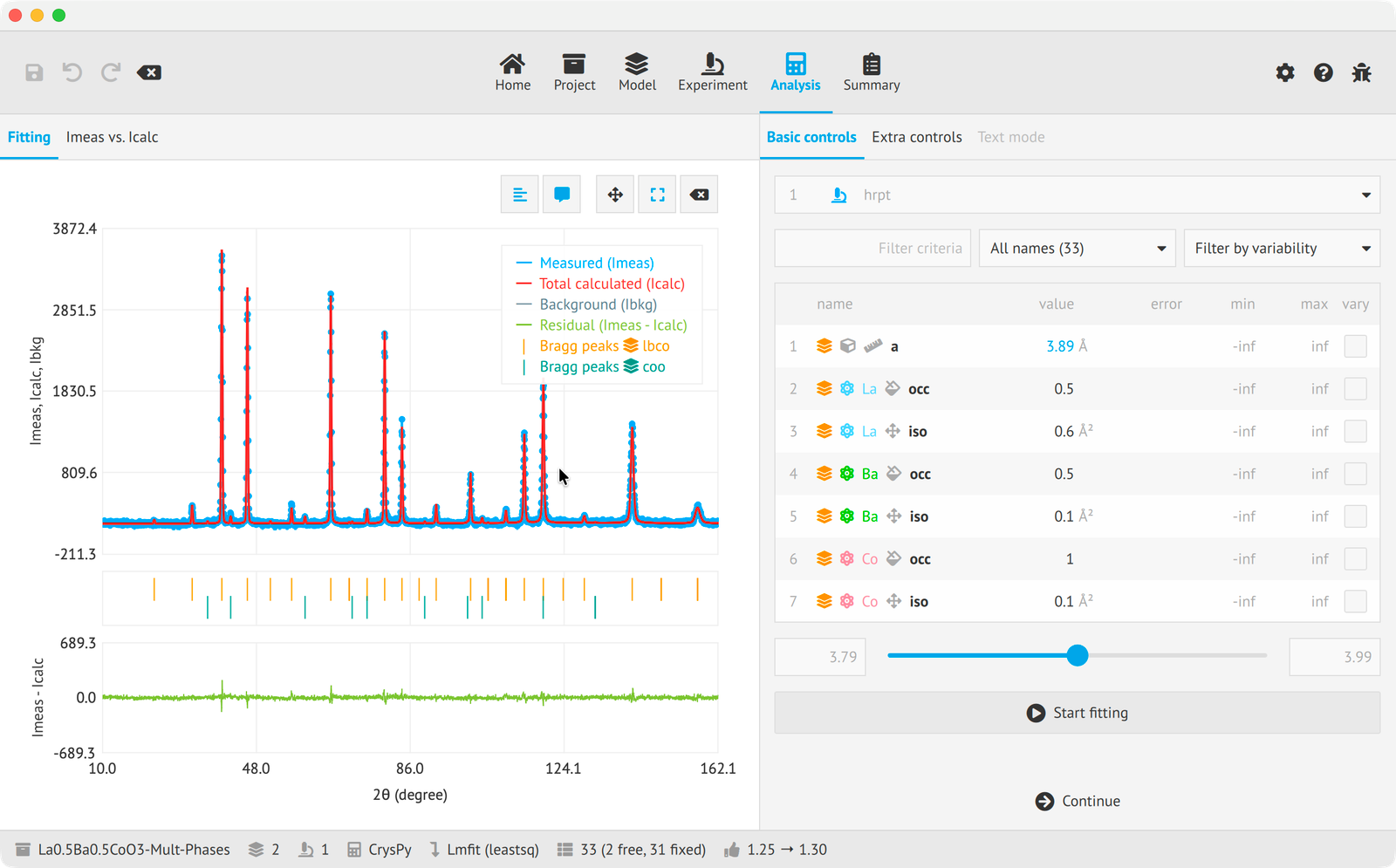Open the help question mark icon
The width and height of the screenshot is (1396, 868).
coord(1324,72)
